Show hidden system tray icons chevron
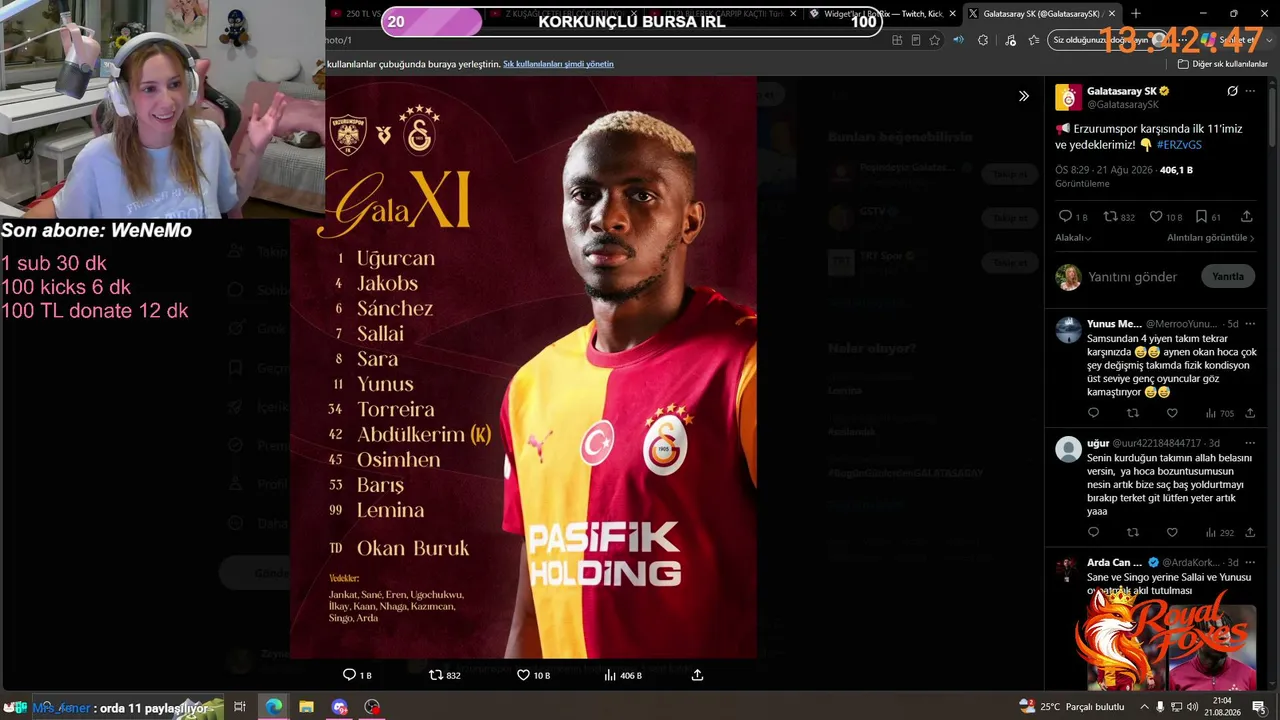This screenshot has width=1280, height=720. tap(1145, 707)
